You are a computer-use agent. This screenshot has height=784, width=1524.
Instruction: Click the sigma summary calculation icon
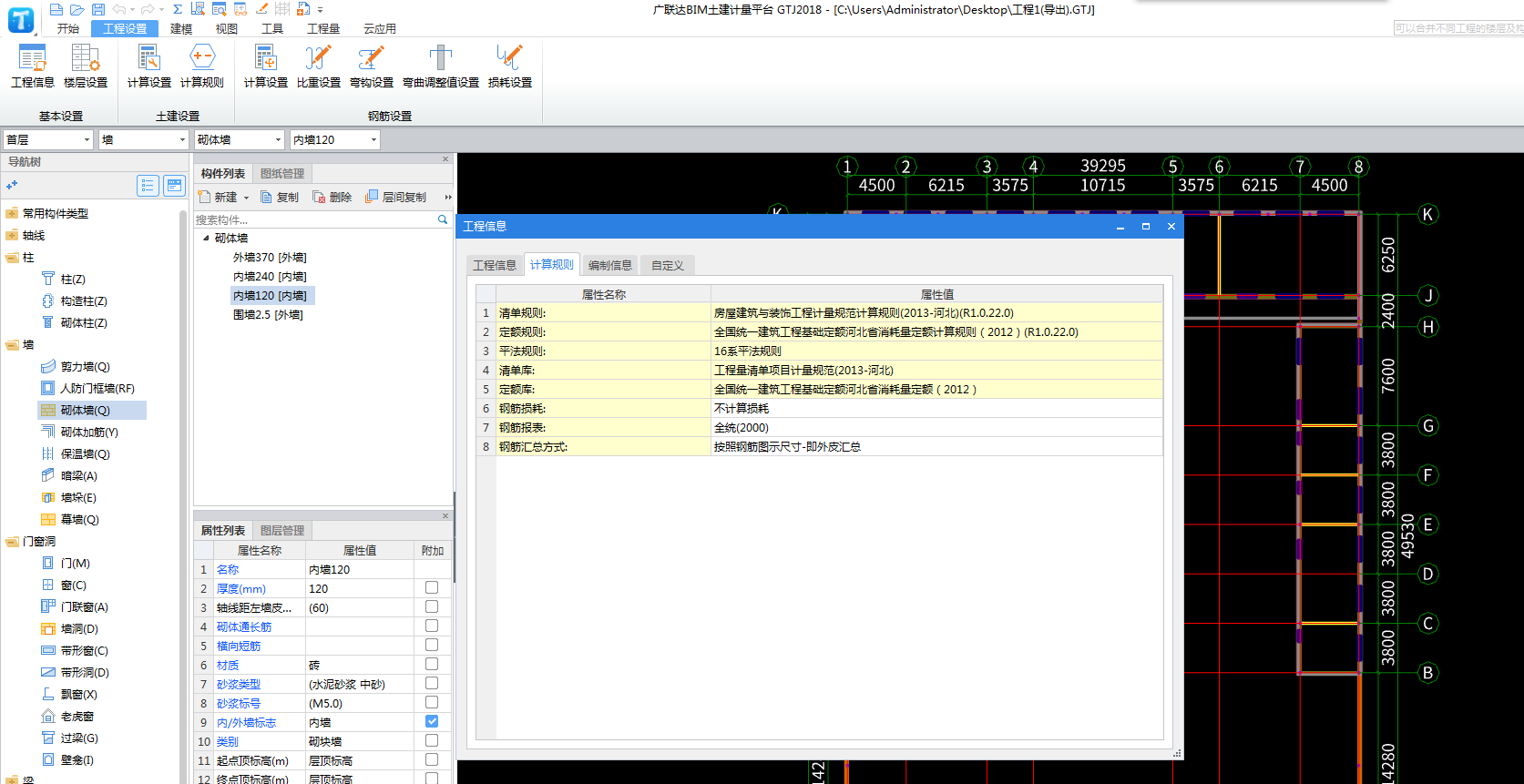178,9
